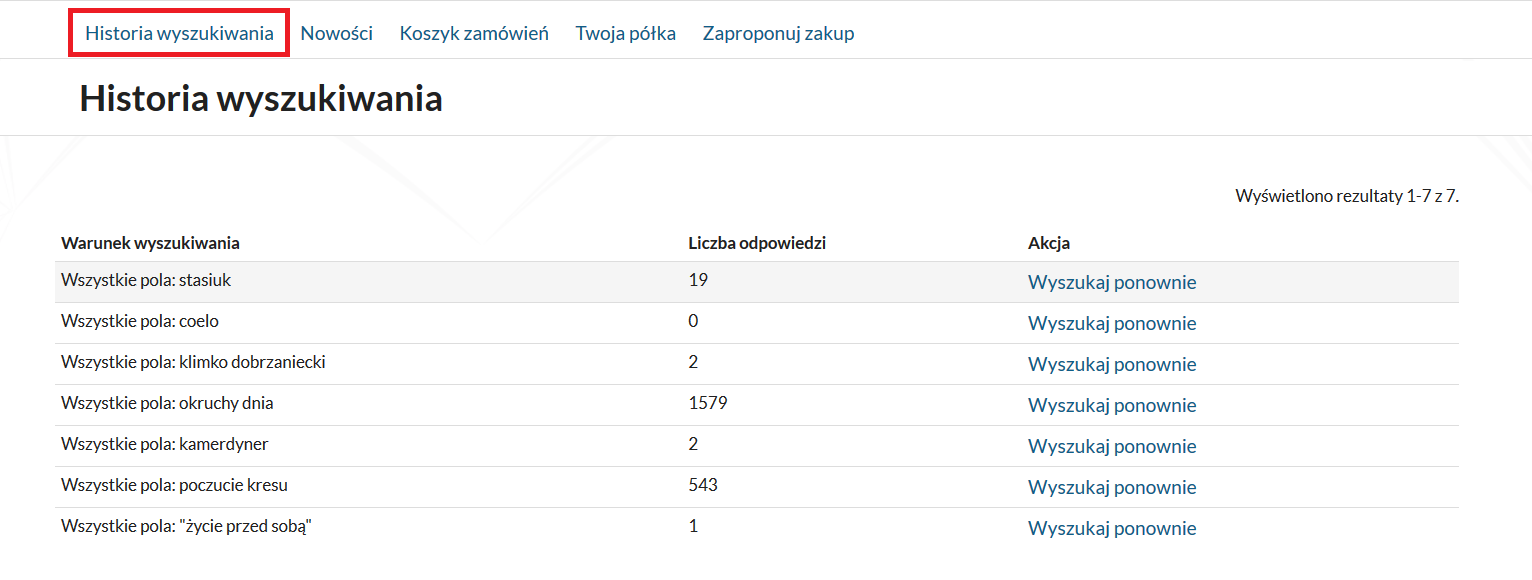
Task: Click the poczucie kresu search condition text
Action: pos(175,485)
